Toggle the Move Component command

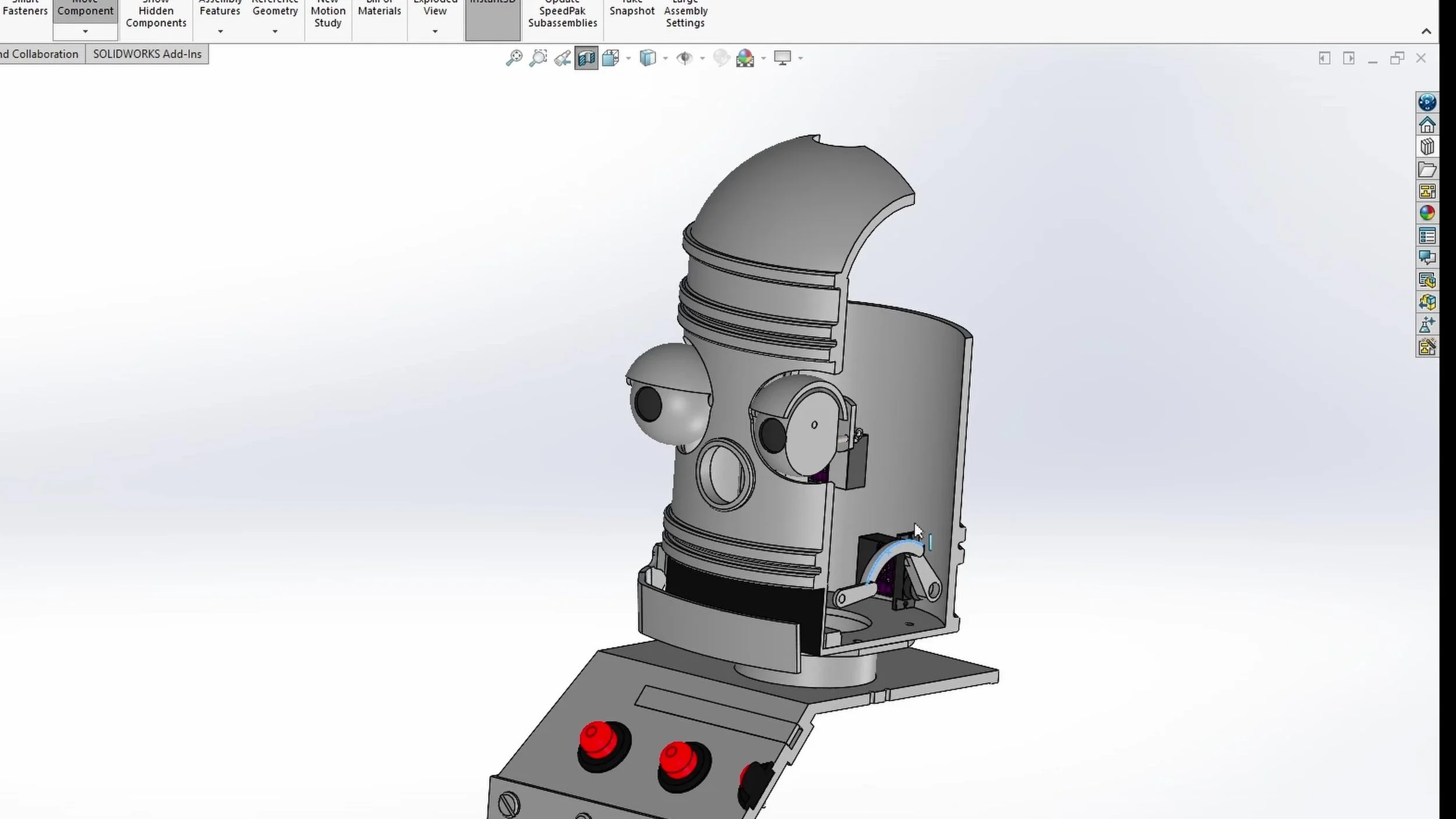(x=85, y=10)
